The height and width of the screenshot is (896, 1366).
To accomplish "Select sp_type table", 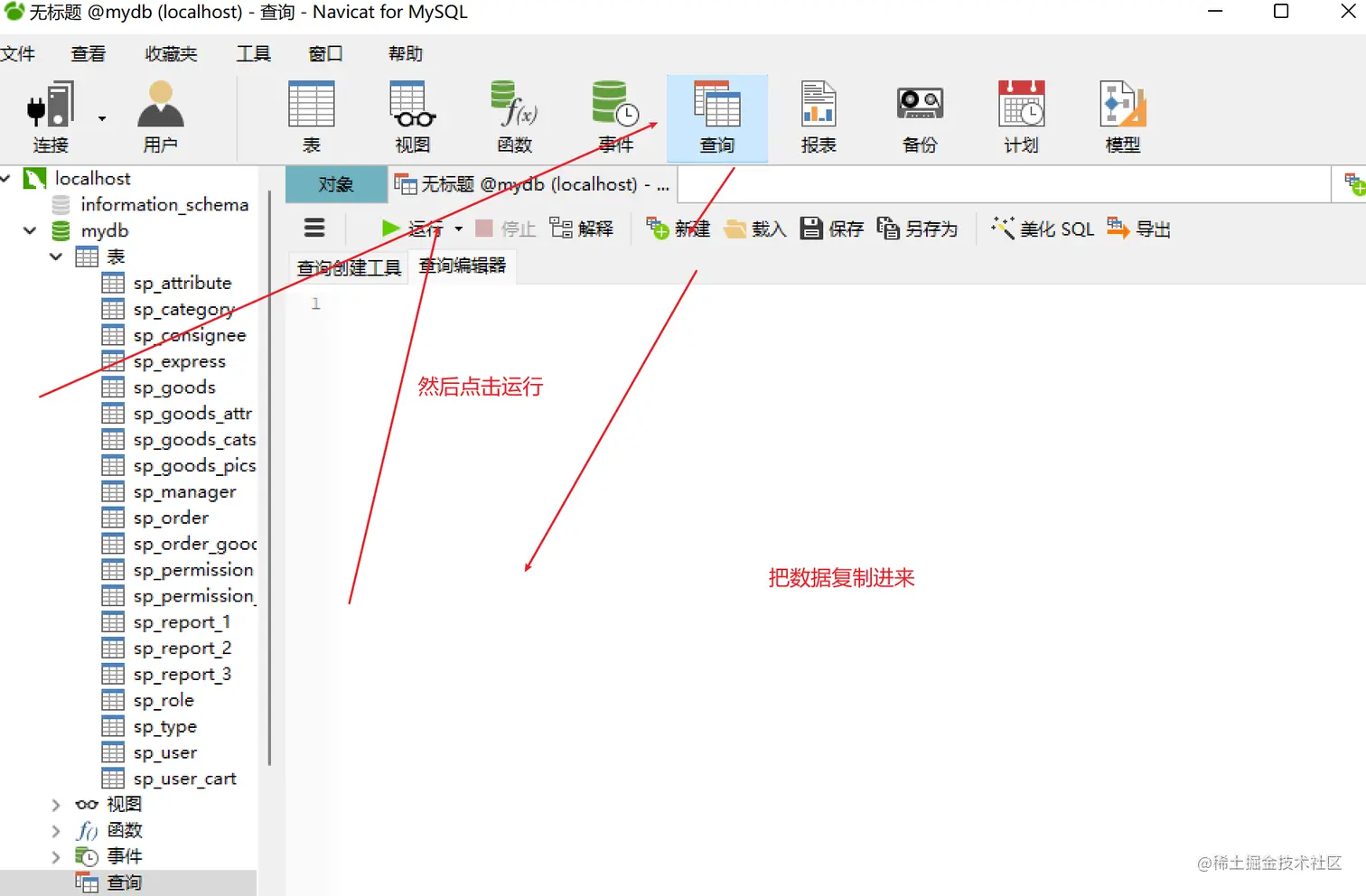I will 164,727.
